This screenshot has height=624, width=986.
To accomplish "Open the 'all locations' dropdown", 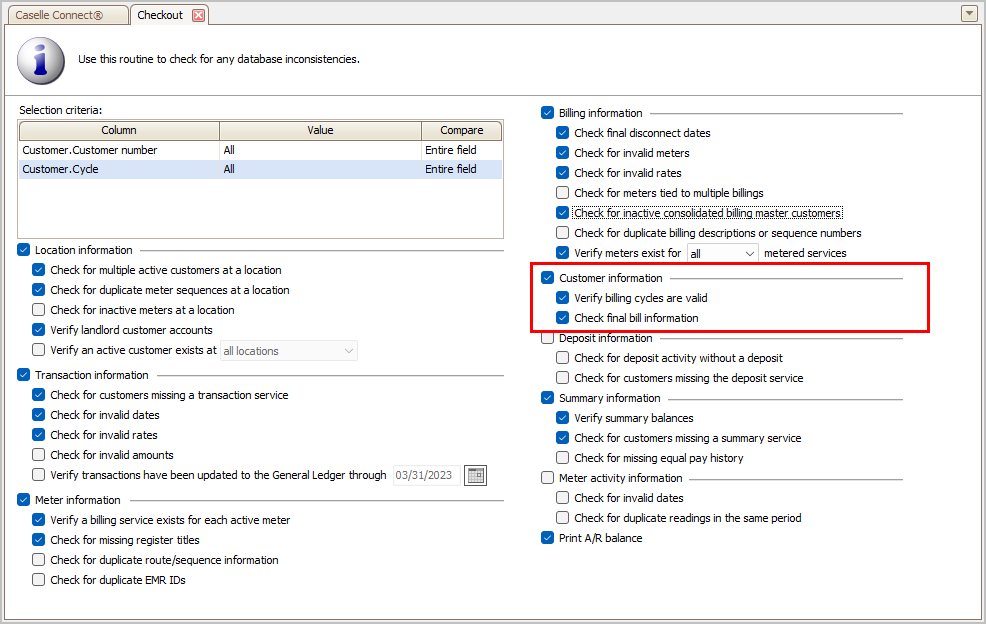I will click(289, 351).
